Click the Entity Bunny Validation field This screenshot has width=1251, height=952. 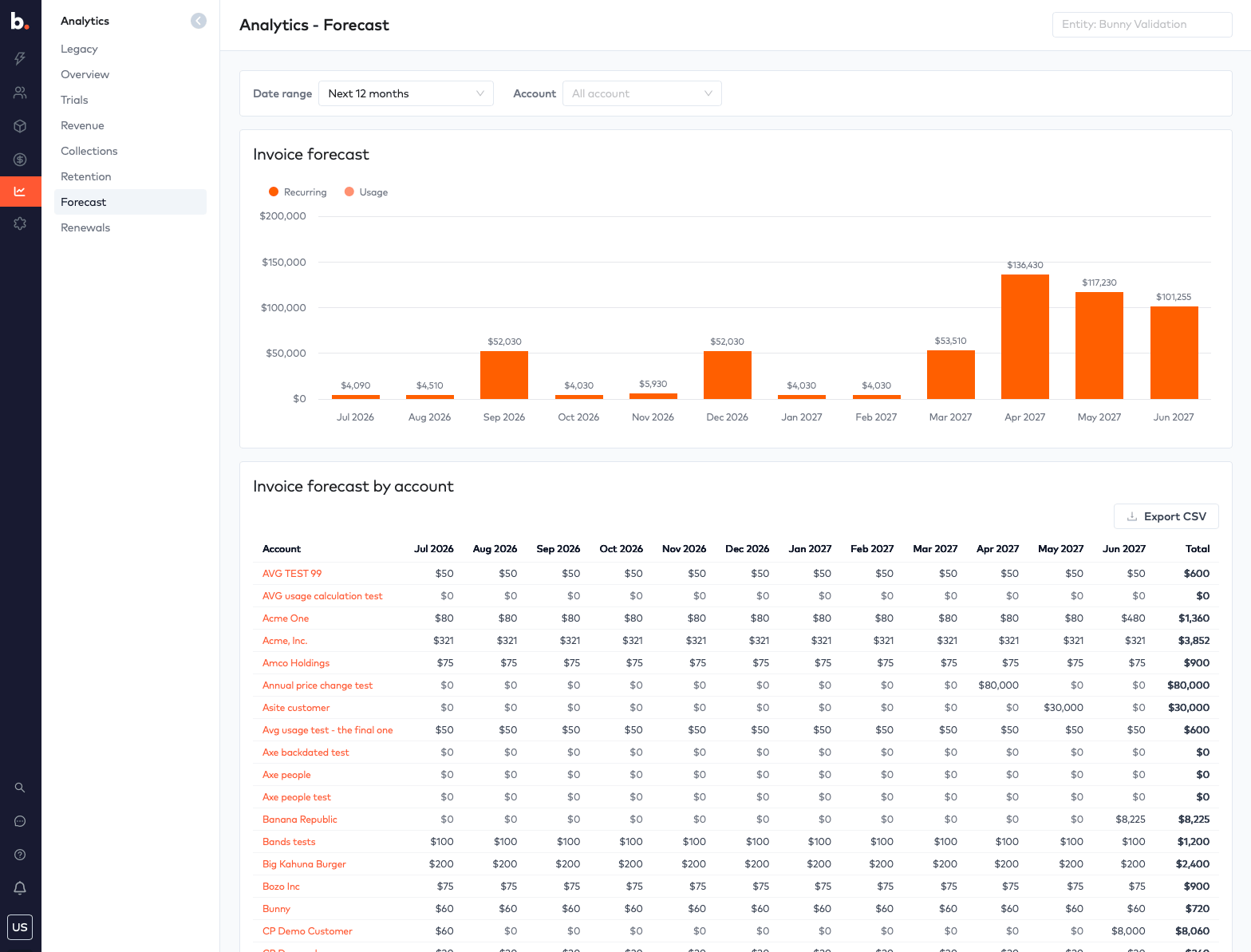click(1142, 25)
